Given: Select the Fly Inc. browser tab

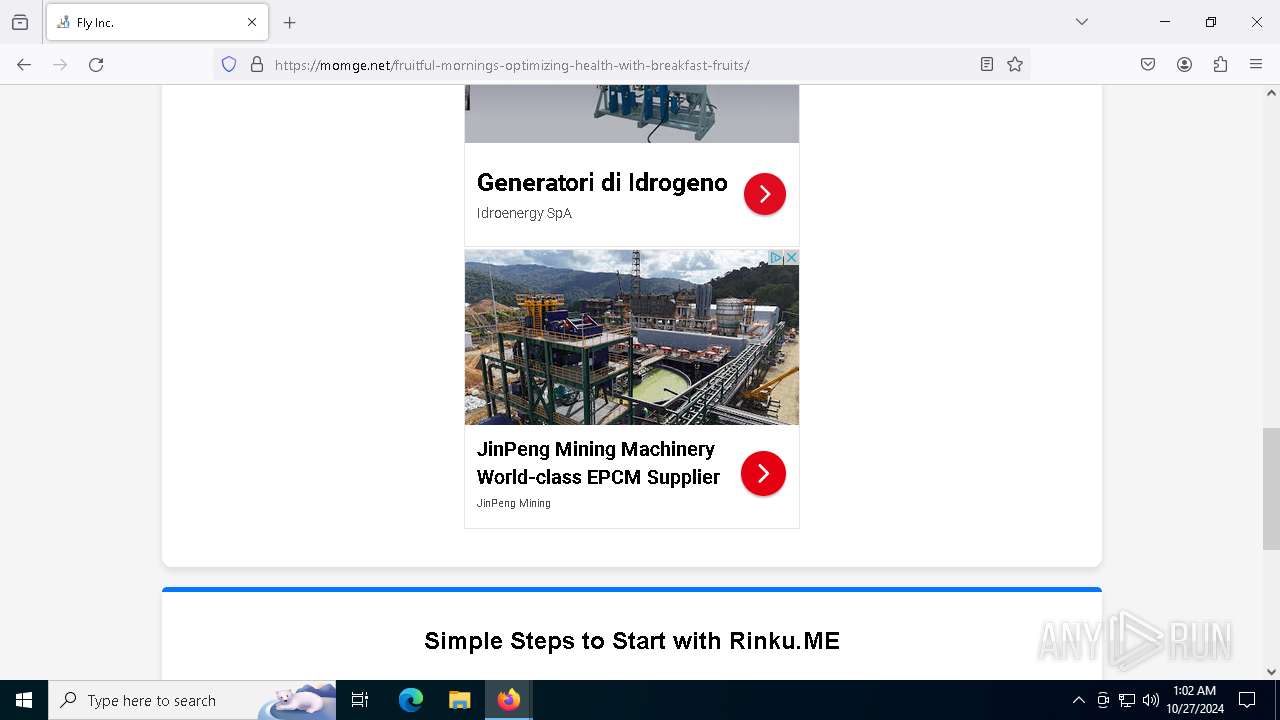Looking at the screenshot, I should click(x=157, y=22).
